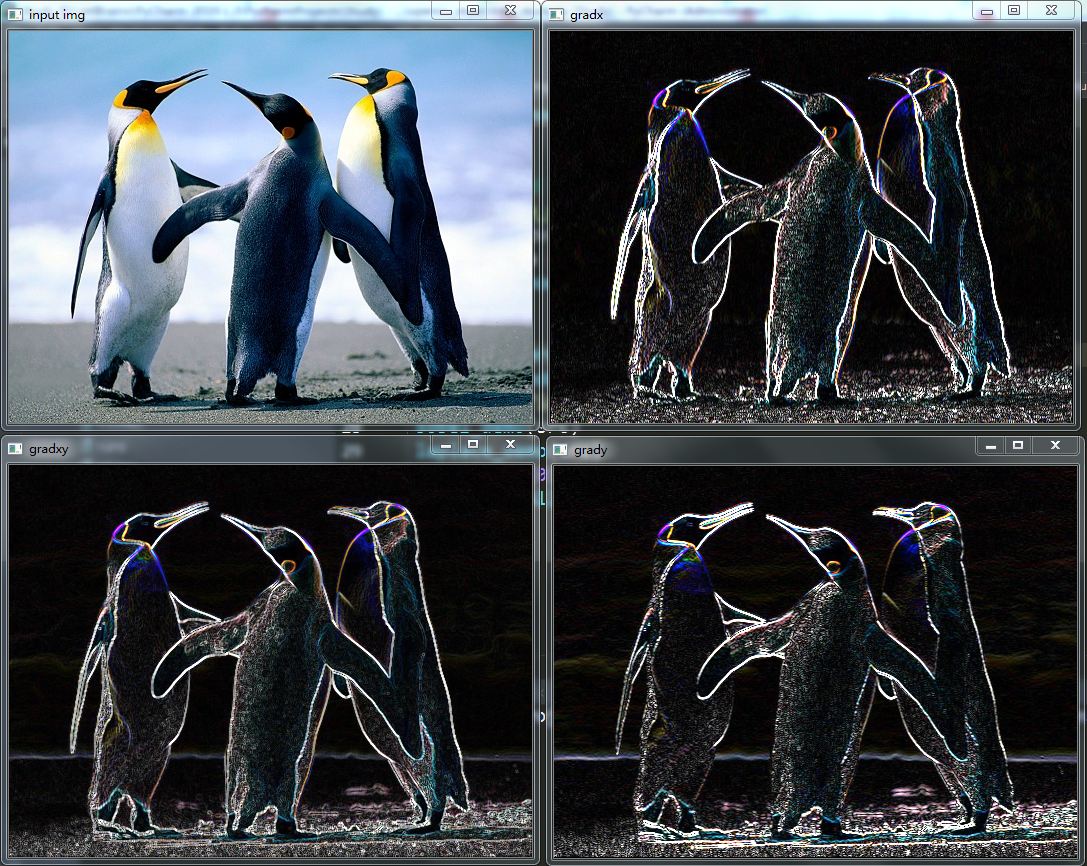The width and height of the screenshot is (1087, 866).
Task: Click the gradient image in gradxy window
Action: pos(270,661)
